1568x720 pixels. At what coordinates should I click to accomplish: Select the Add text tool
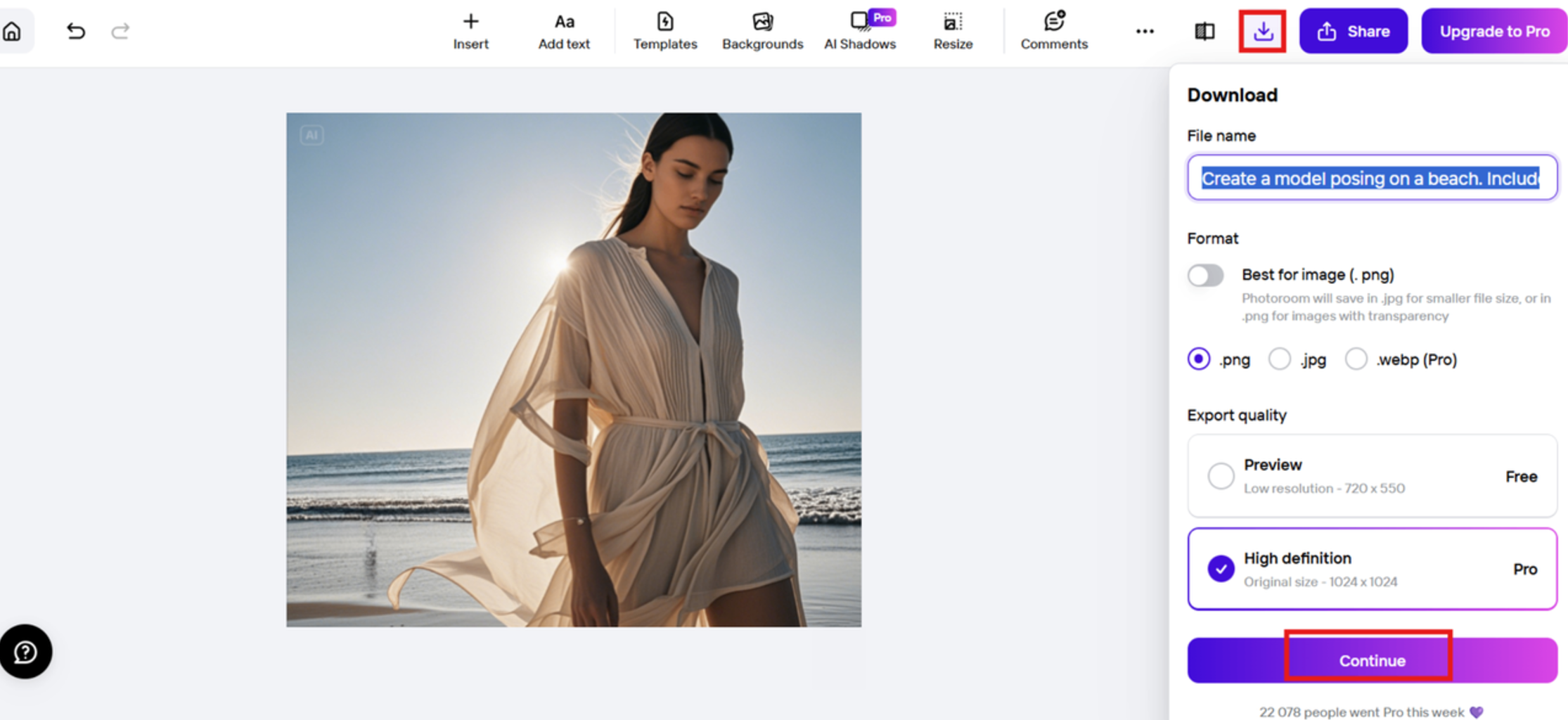click(564, 32)
